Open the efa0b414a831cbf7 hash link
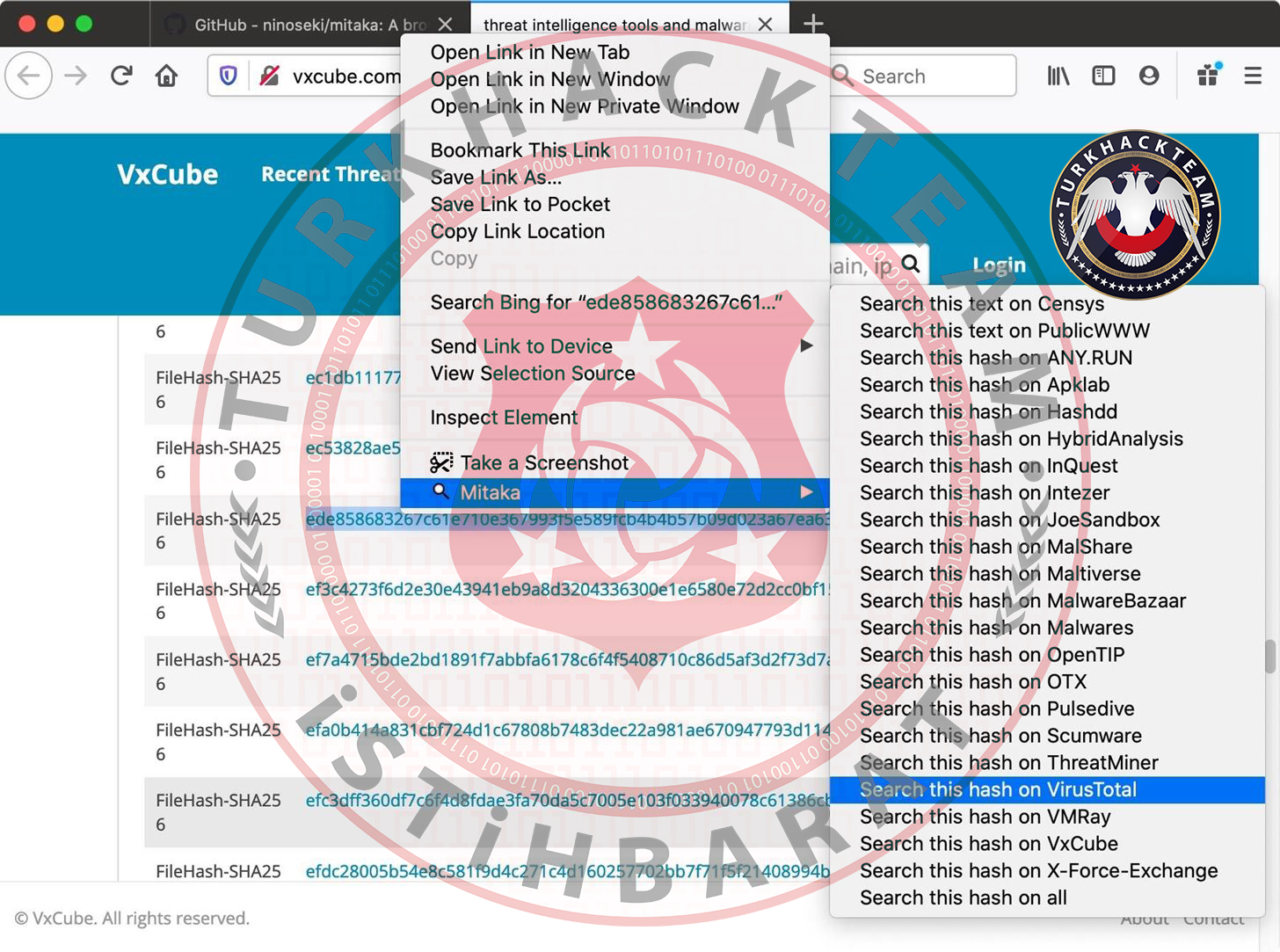Image resolution: width=1280 pixels, height=952 pixels. pos(568,730)
